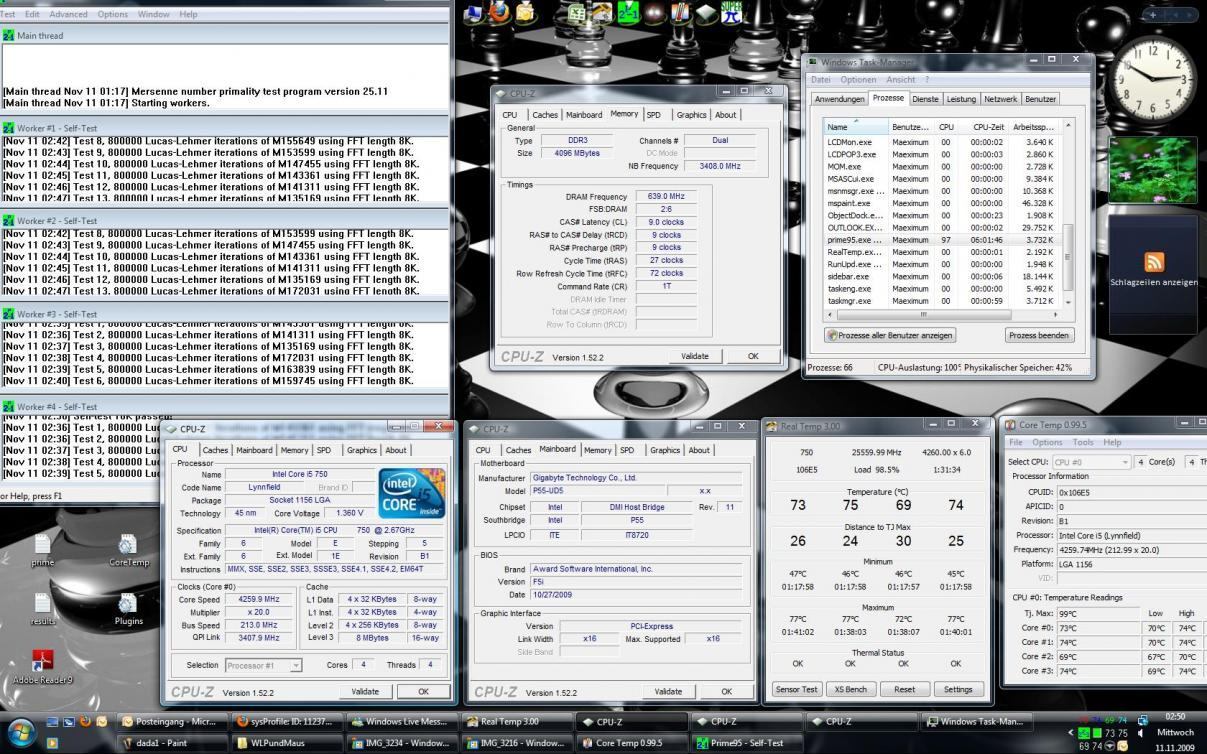Click the Task Manager process list vertical scrollbar

coord(1068,212)
